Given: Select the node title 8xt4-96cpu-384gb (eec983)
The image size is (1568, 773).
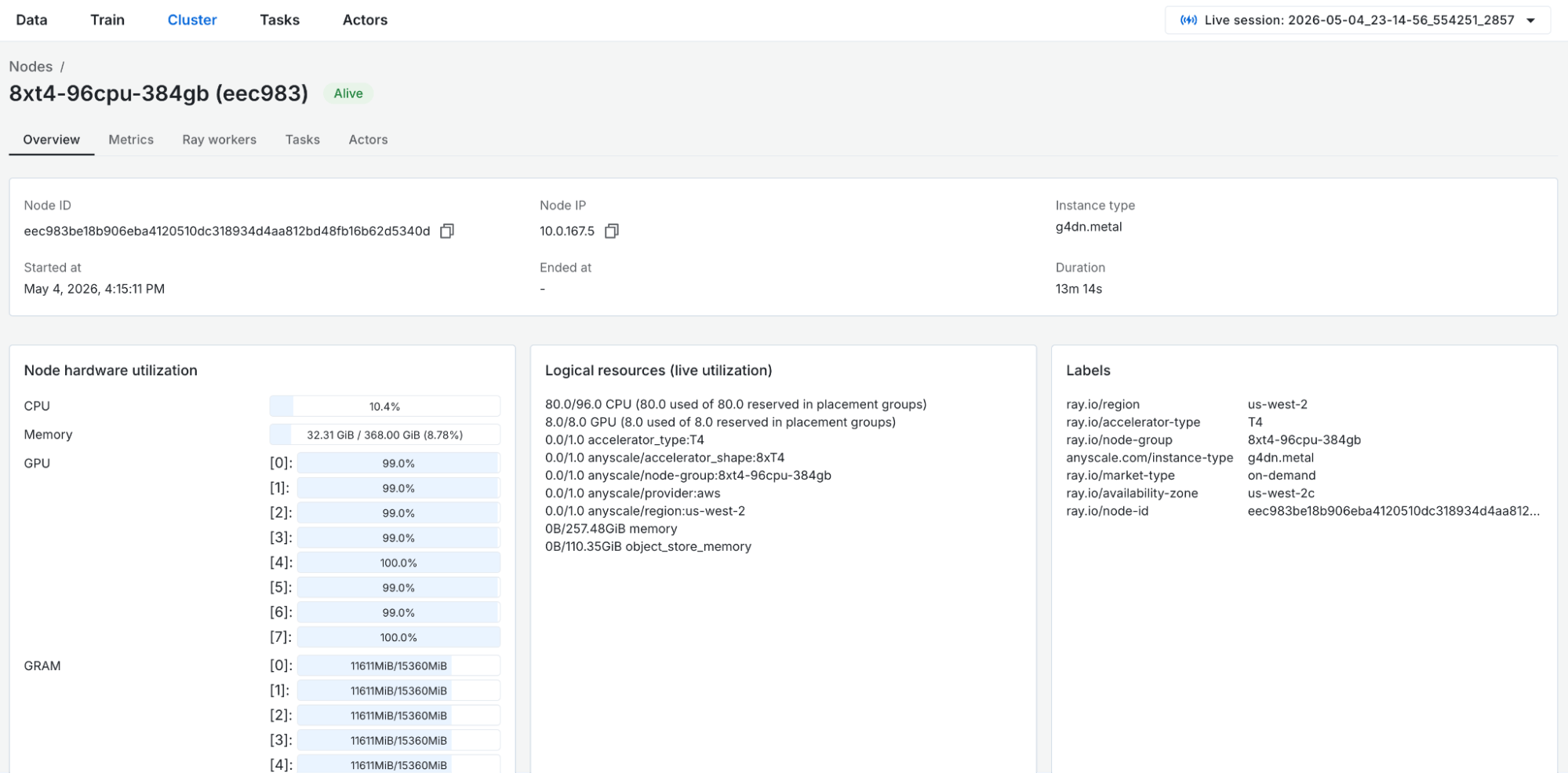Looking at the screenshot, I should coord(158,93).
